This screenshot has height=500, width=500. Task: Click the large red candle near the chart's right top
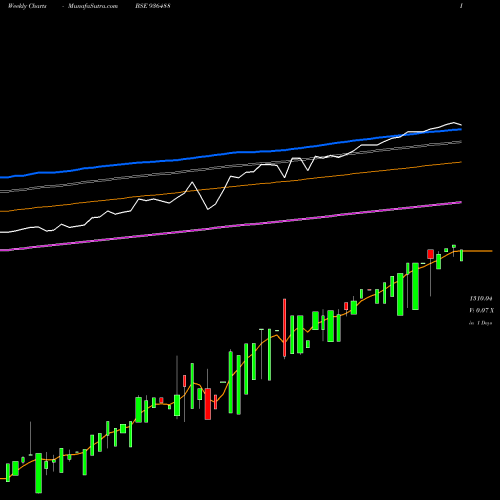430,254
